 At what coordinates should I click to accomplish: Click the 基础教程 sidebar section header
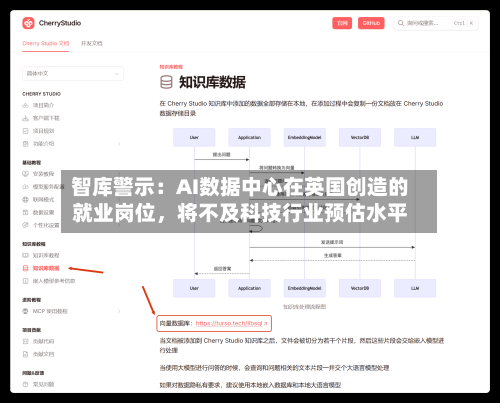tap(32, 163)
